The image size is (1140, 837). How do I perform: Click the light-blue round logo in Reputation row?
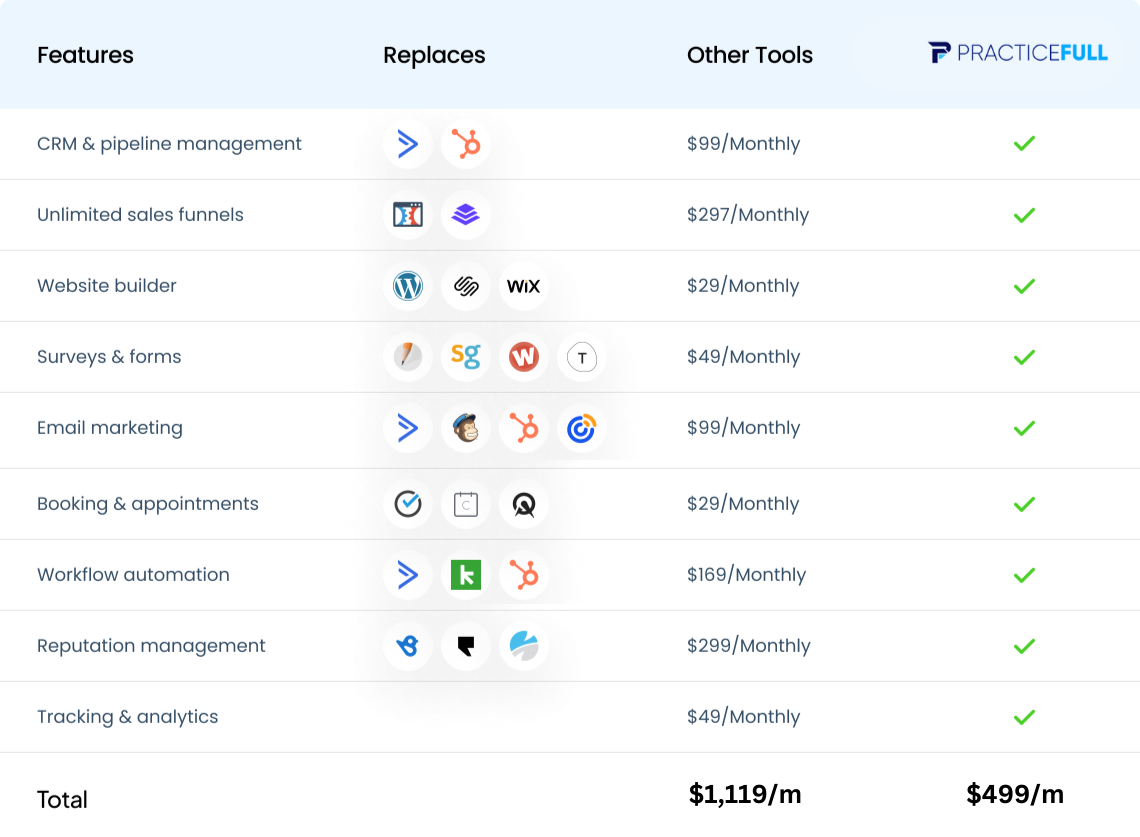[x=523, y=646]
